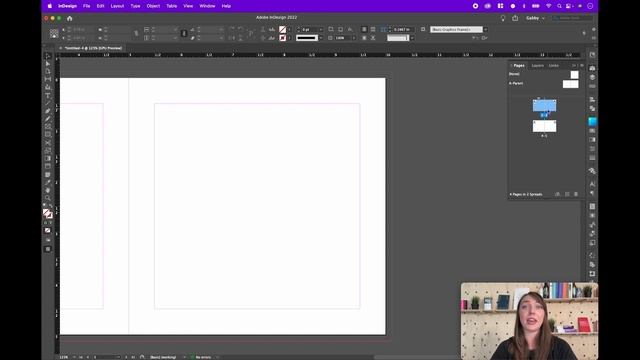Select the Hand tool

(48, 190)
